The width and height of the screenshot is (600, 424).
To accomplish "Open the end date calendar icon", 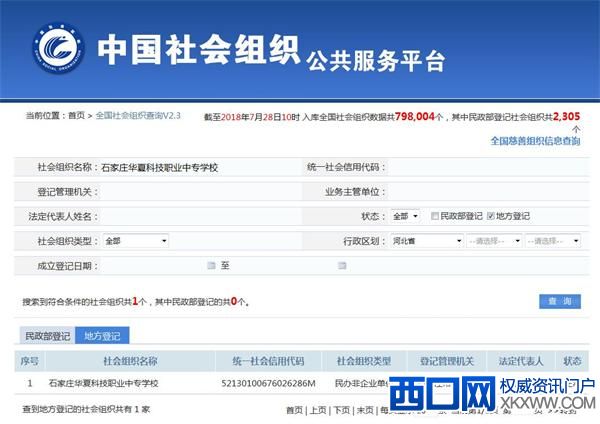I will point(342,266).
